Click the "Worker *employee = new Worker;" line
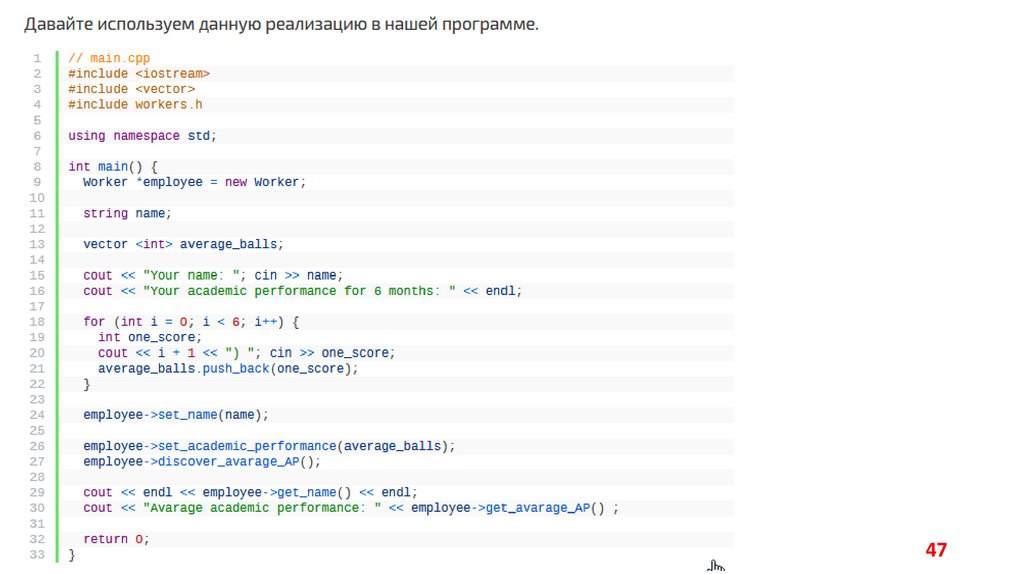 tap(194, 182)
